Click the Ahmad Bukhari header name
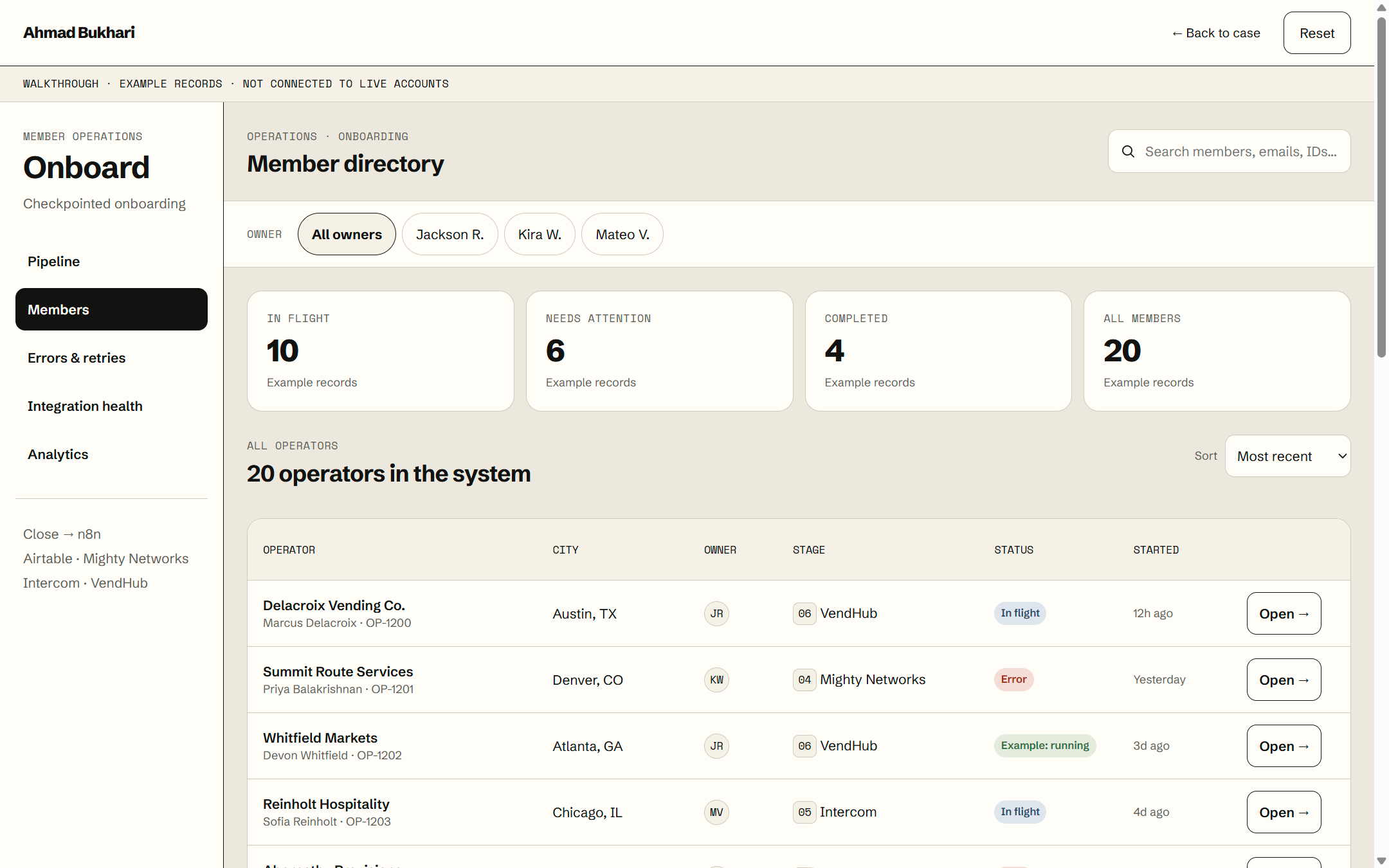This screenshot has width=1389, height=868. point(79,33)
